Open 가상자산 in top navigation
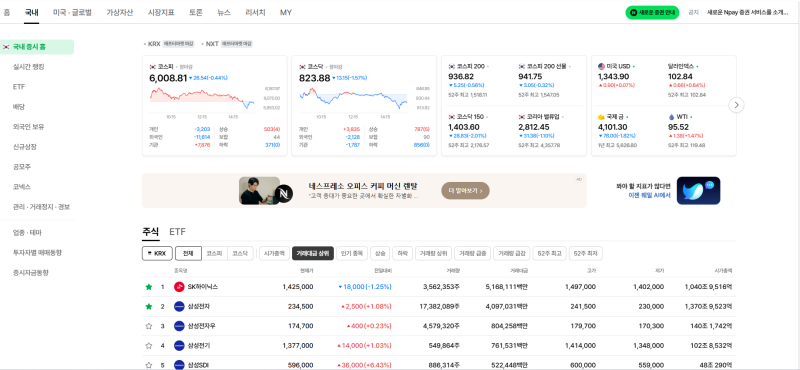This screenshot has height=370, width=800. tap(119, 13)
